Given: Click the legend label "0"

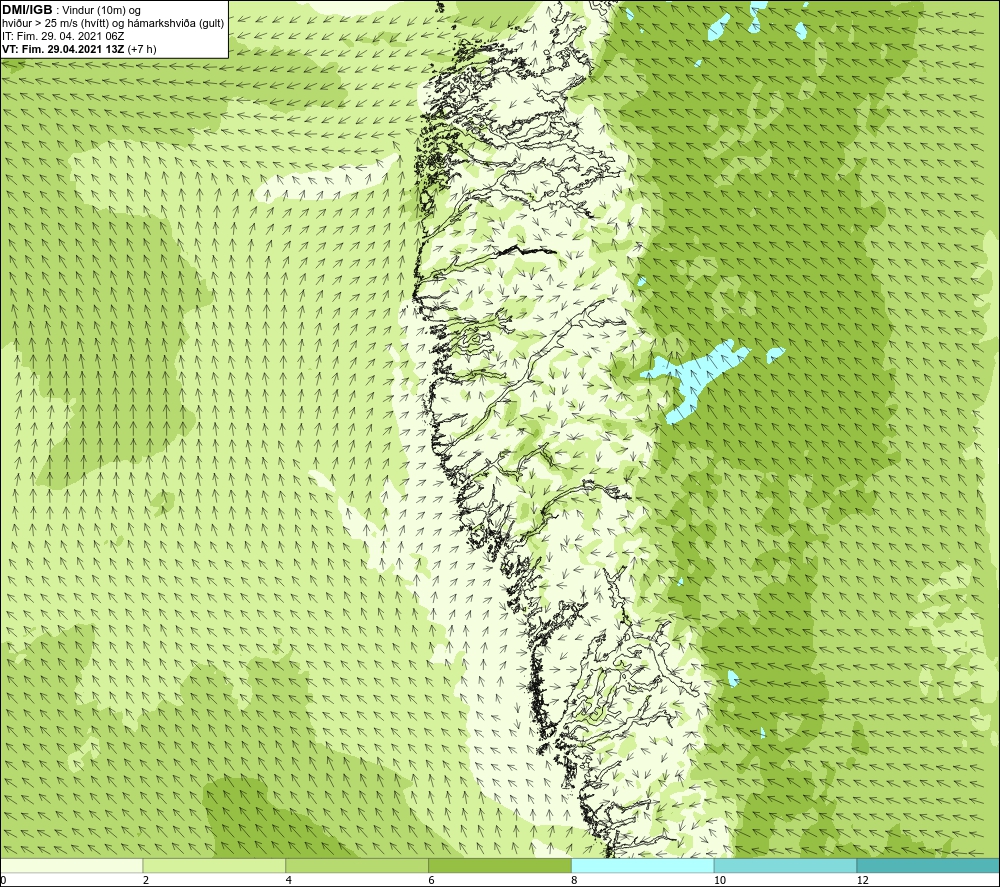Looking at the screenshot, I should pyautogui.click(x=4, y=881).
